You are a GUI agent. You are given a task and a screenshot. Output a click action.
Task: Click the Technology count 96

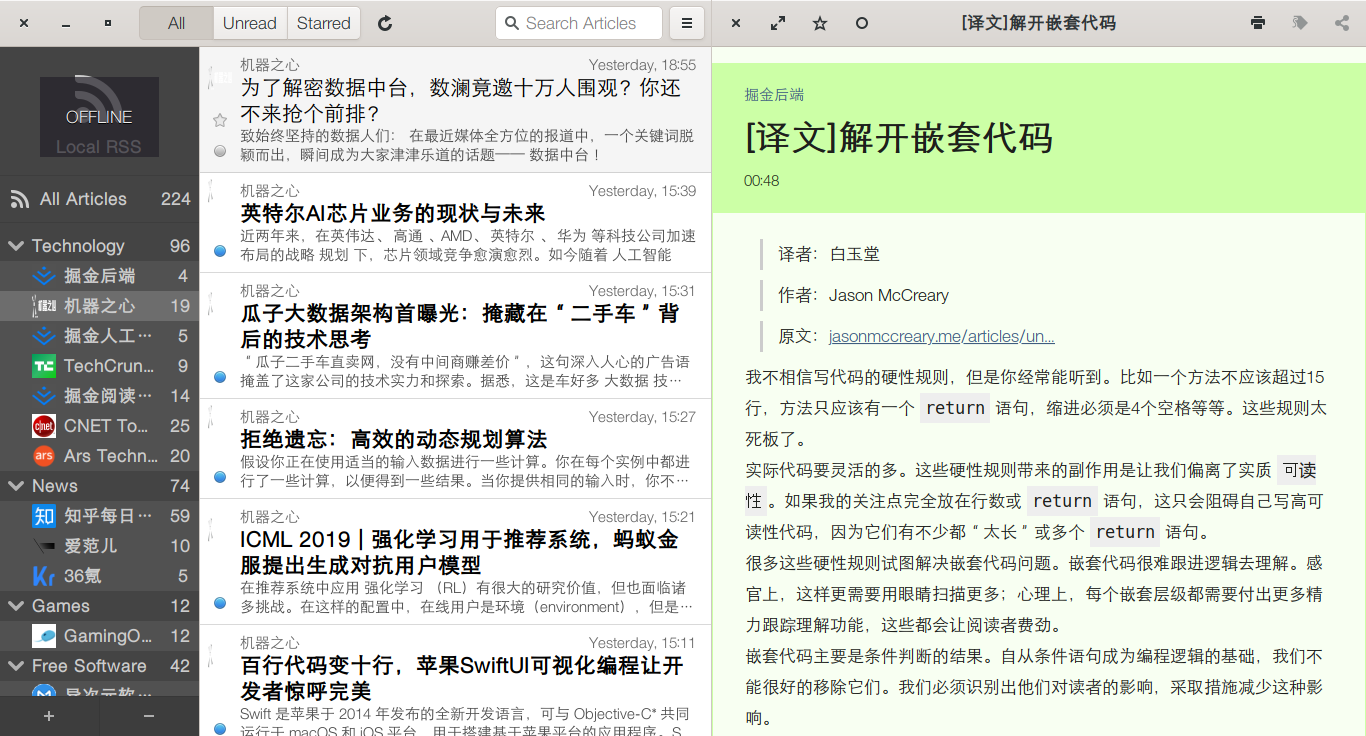180,246
